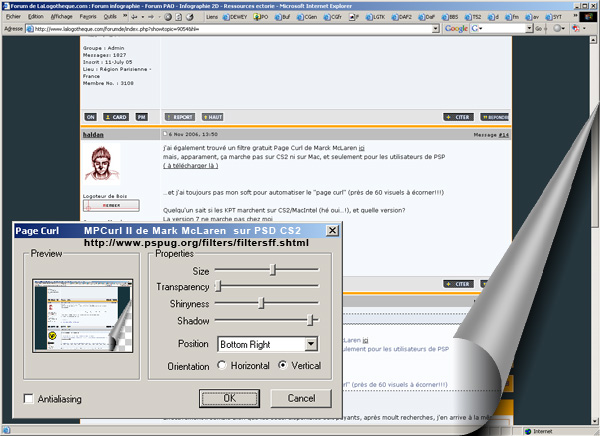
Task: Expand the hidden menu items chevron after Outils
Action: point(125,16)
